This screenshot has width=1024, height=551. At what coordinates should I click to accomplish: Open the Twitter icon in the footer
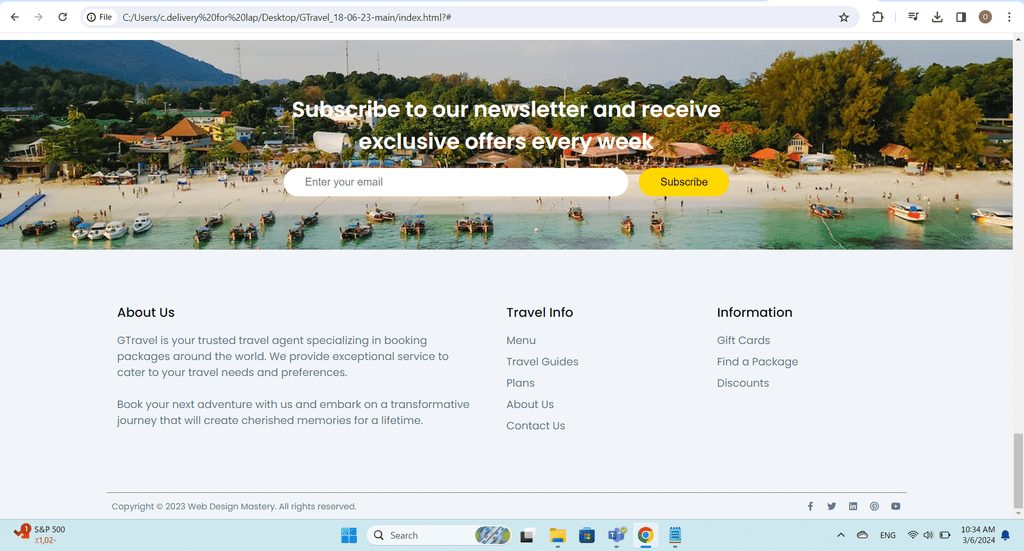(831, 507)
